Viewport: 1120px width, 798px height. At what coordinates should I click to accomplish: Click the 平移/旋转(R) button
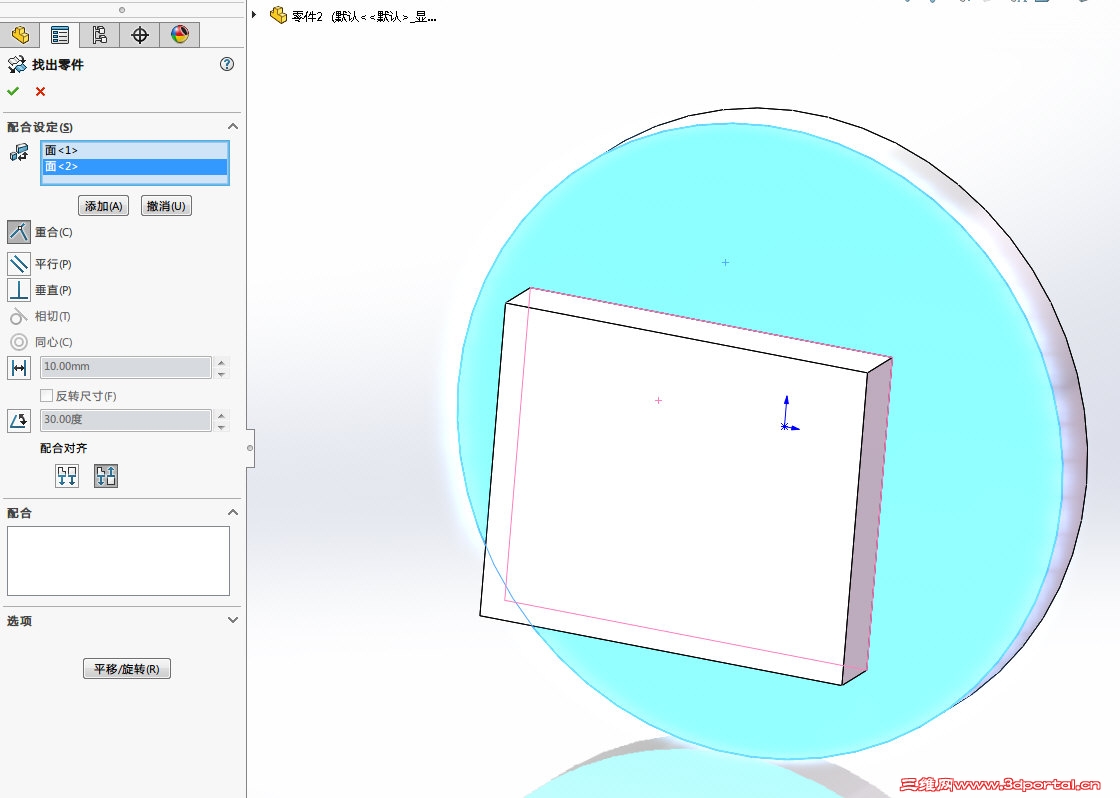pyautogui.click(x=126, y=669)
